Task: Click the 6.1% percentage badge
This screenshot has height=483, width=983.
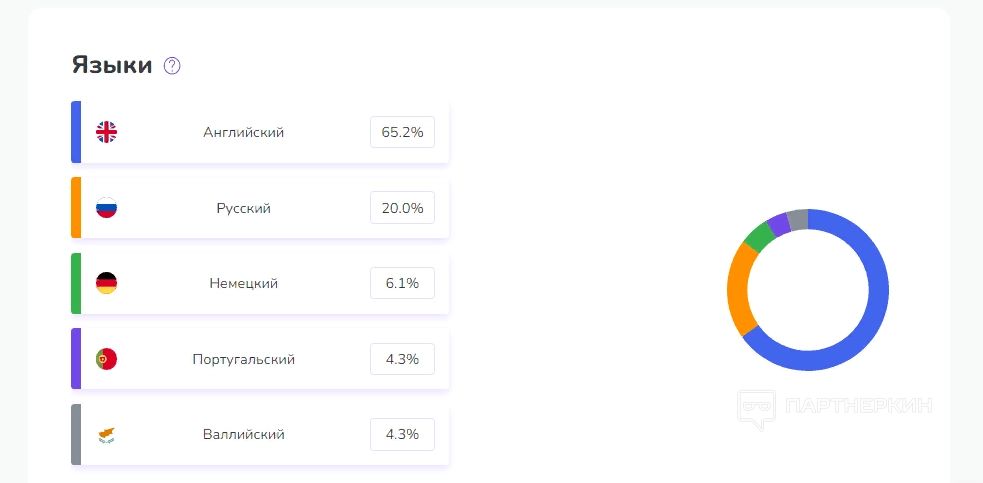Action: coord(402,283)
